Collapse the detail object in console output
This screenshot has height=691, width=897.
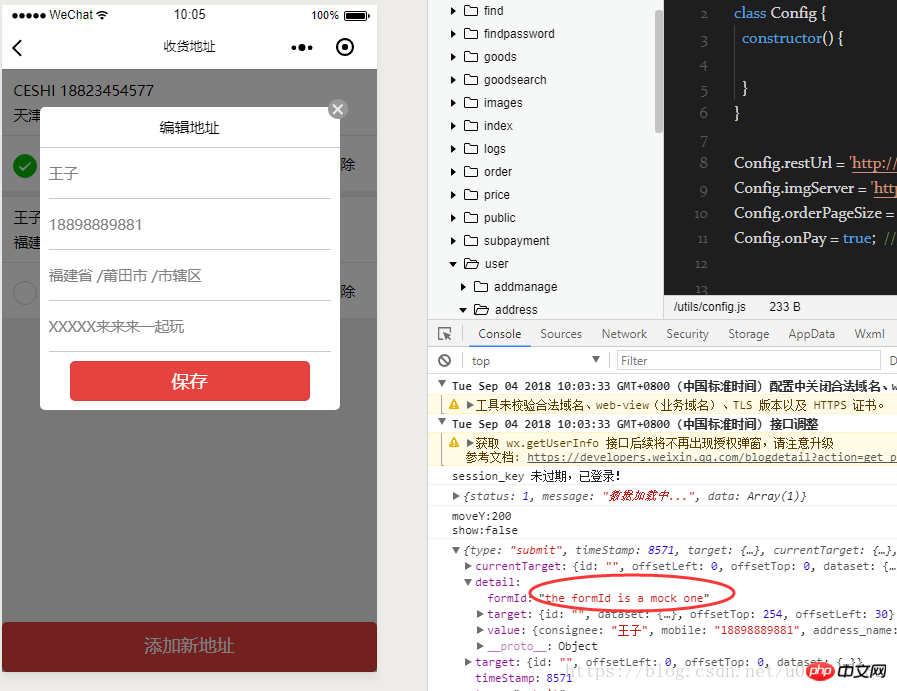467,581
